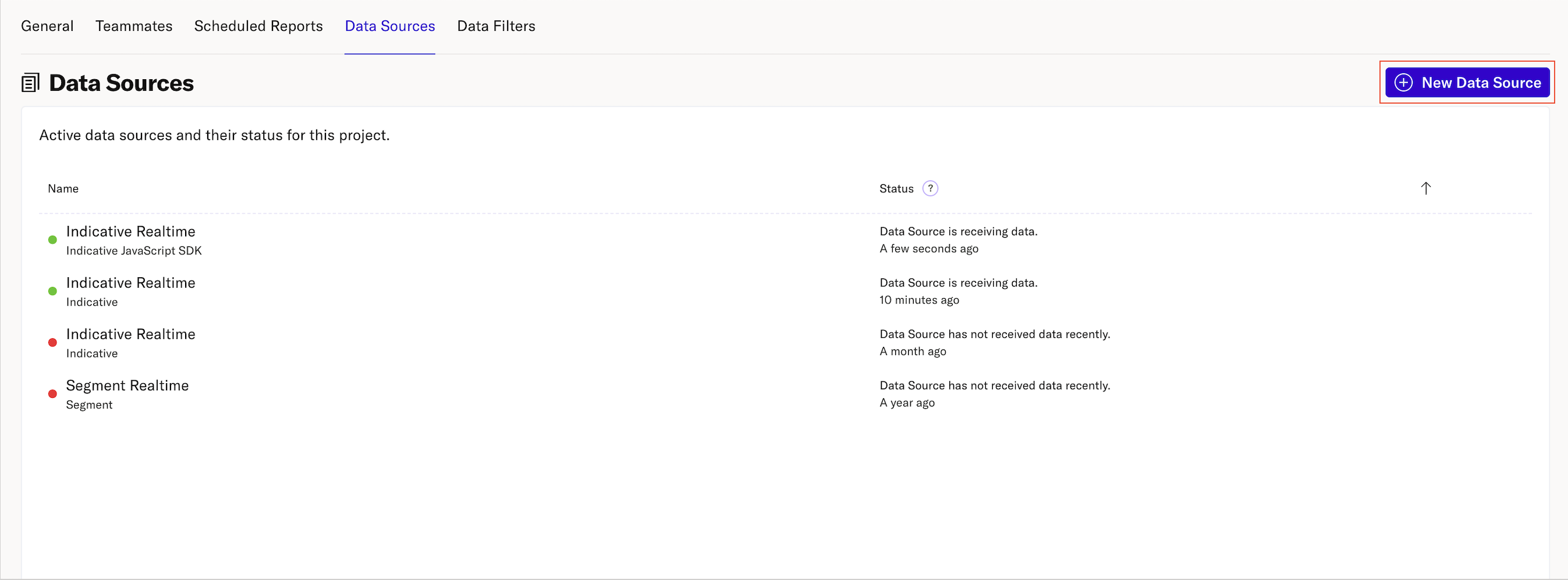The height and width of the screenshot is (580, 1568).
Task: Click the New Data Source button
Action: coord(1467,82)
